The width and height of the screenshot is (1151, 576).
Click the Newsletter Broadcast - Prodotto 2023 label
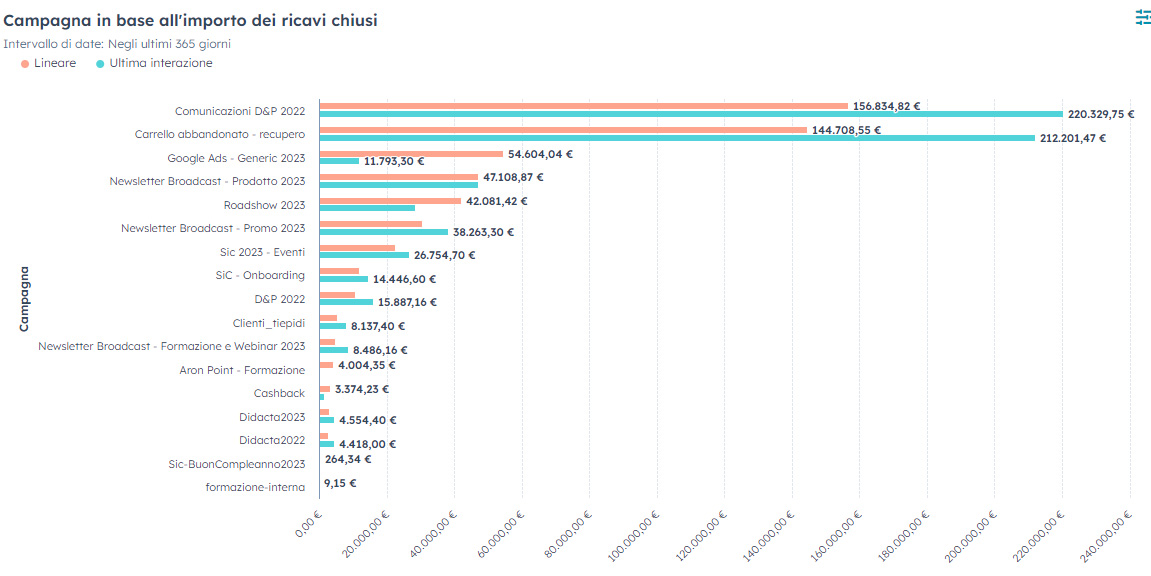point(207,181)
